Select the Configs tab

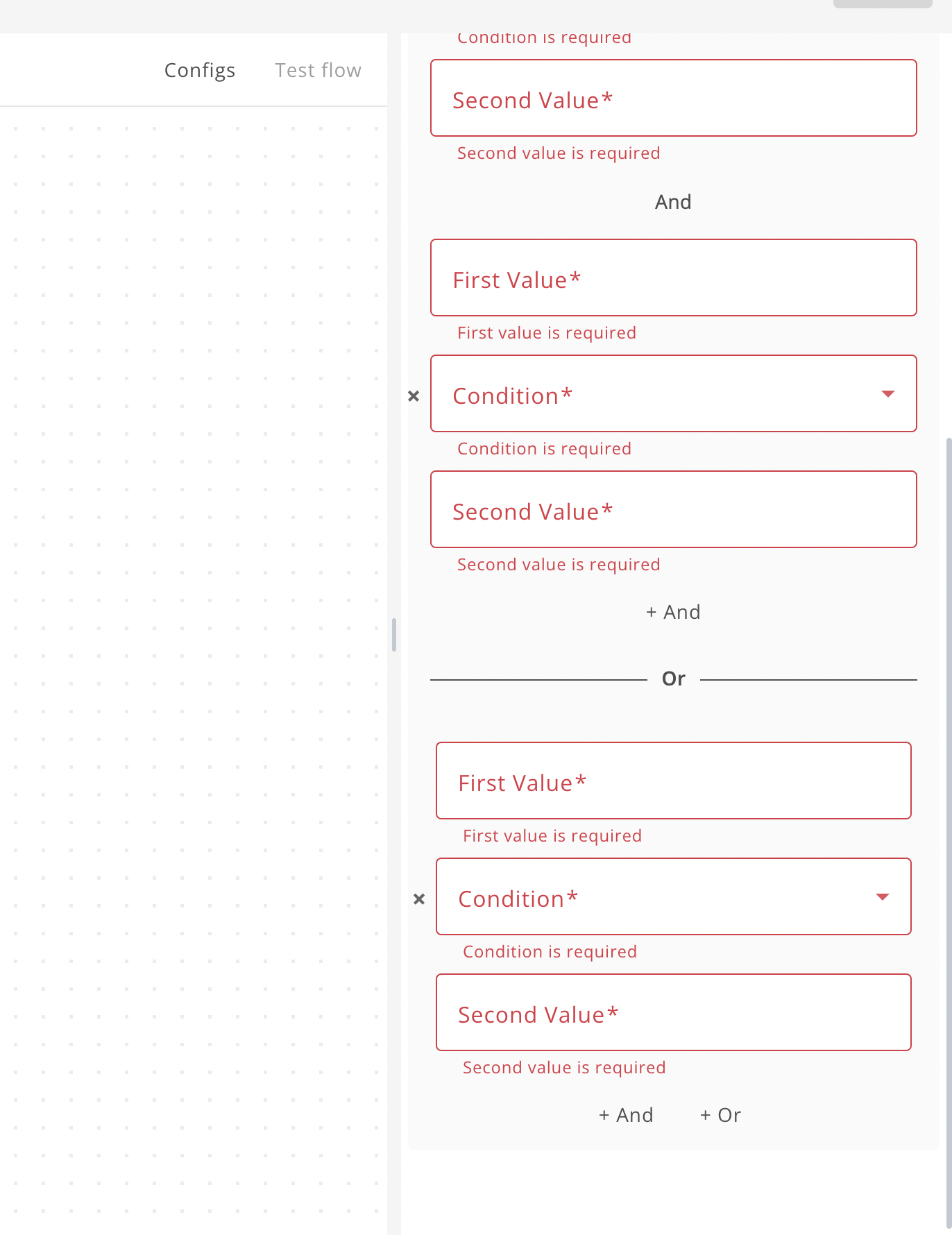tap(200, 70)
